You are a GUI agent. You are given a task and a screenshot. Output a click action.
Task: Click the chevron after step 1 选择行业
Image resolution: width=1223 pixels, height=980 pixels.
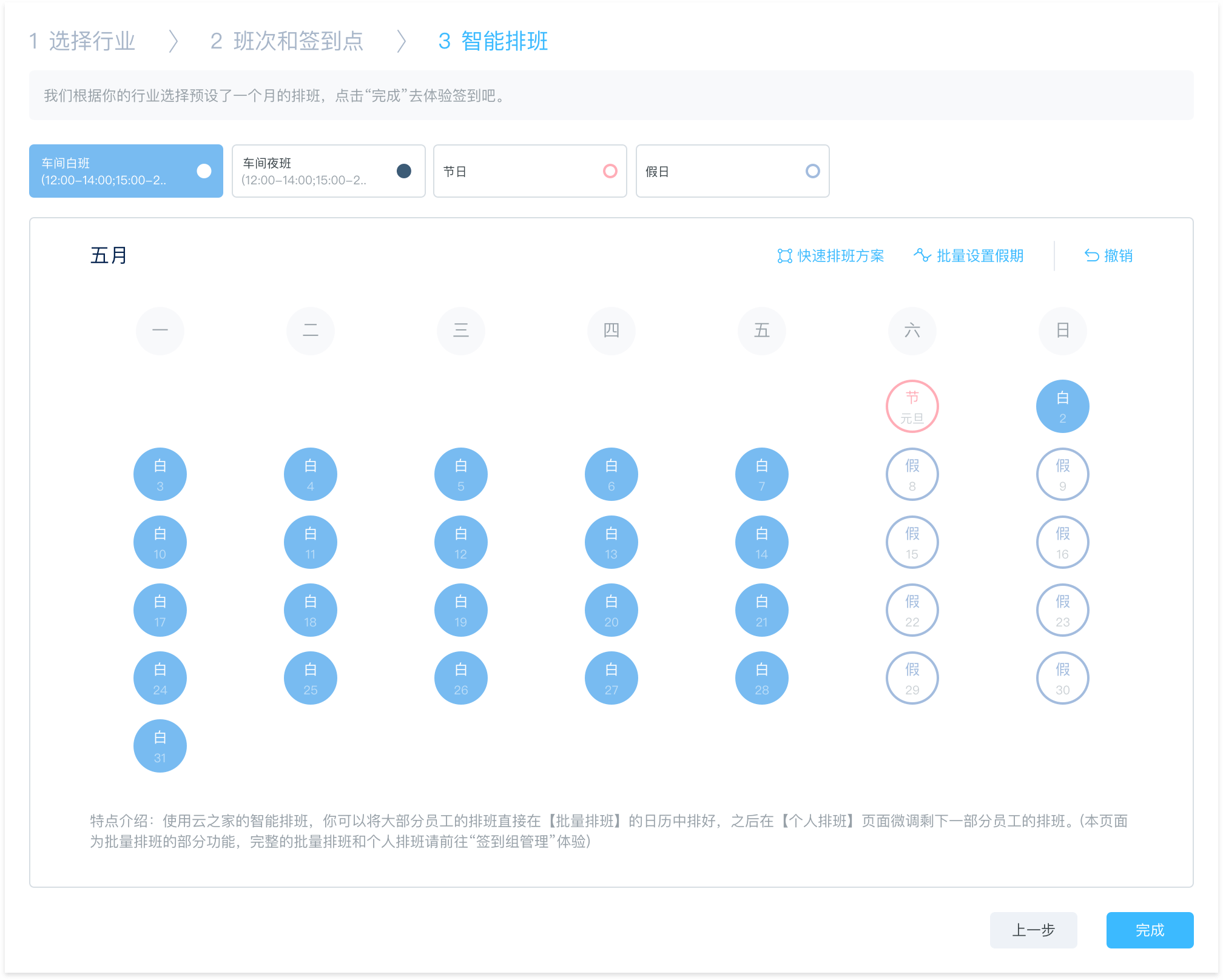(x=174, y=41)
